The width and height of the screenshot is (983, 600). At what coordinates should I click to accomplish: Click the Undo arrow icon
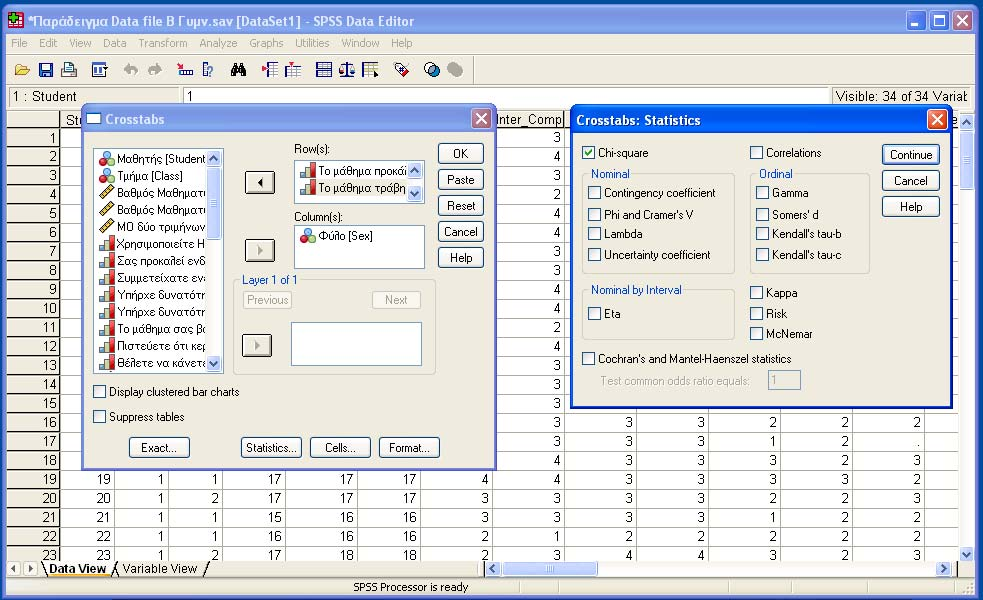click(x=130, y=70)
